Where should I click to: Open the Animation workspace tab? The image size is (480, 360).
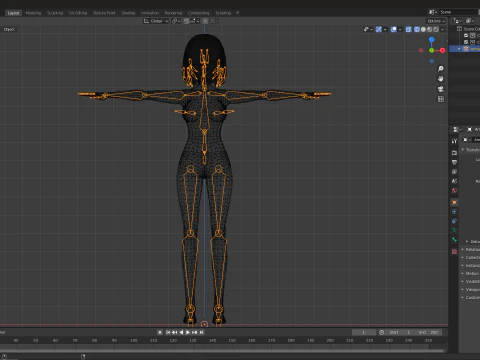[x=150, y=13]
